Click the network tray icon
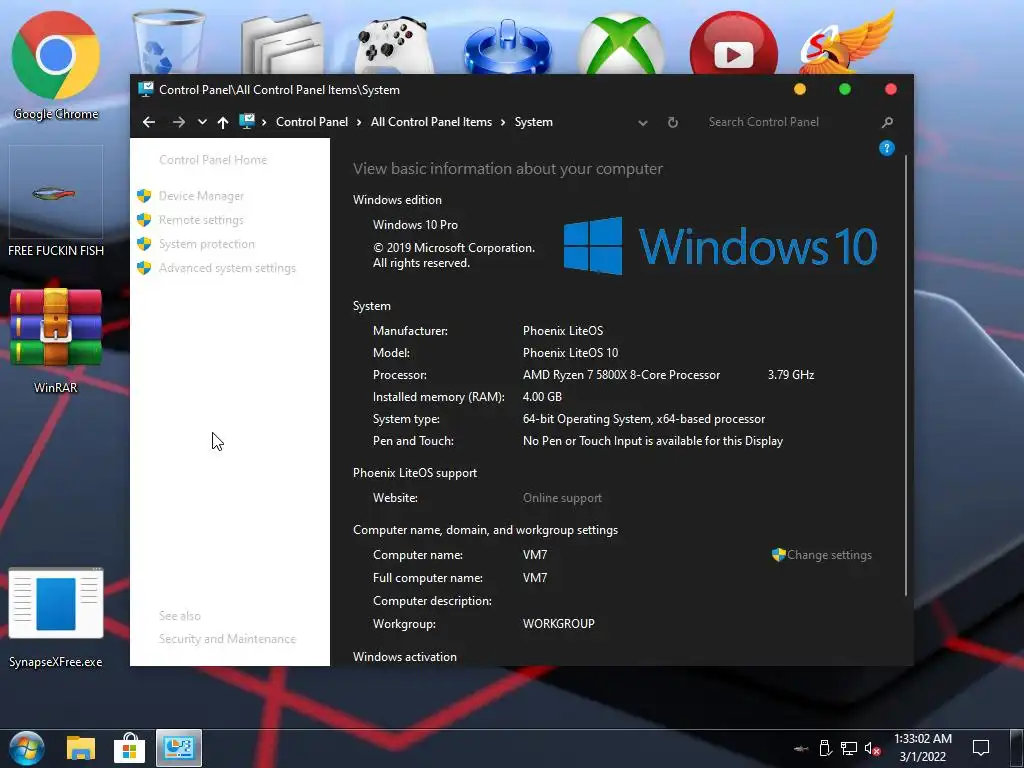Viewport: 1024px width, 768px height. pyautogui.click(x=848, y=748)
